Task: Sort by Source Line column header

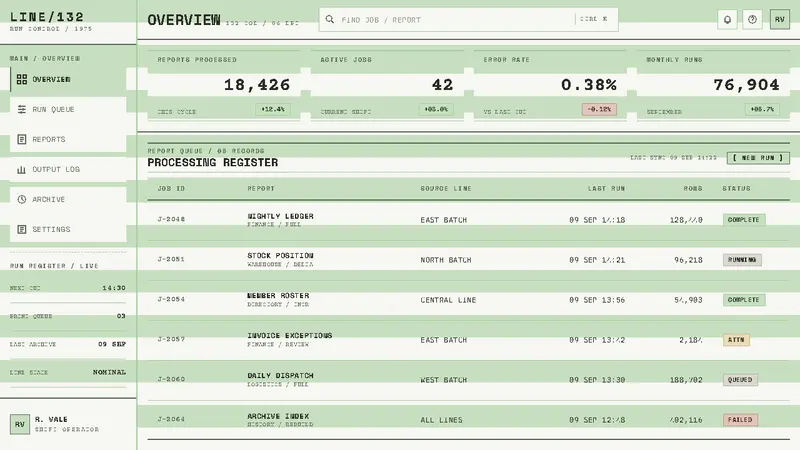Action: (x=446, y=189)
